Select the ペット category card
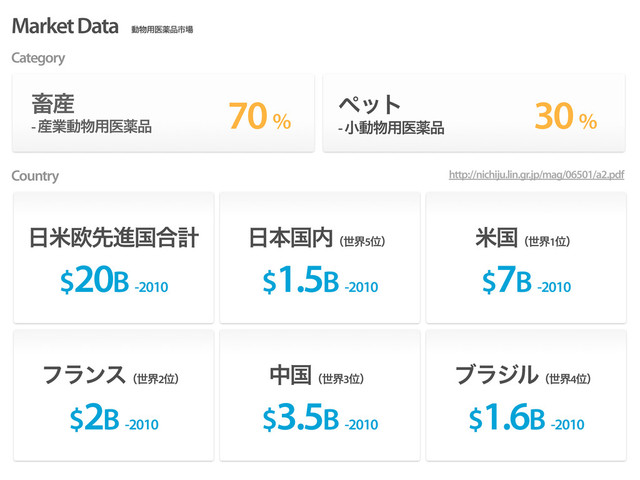 tap(474, 113)
